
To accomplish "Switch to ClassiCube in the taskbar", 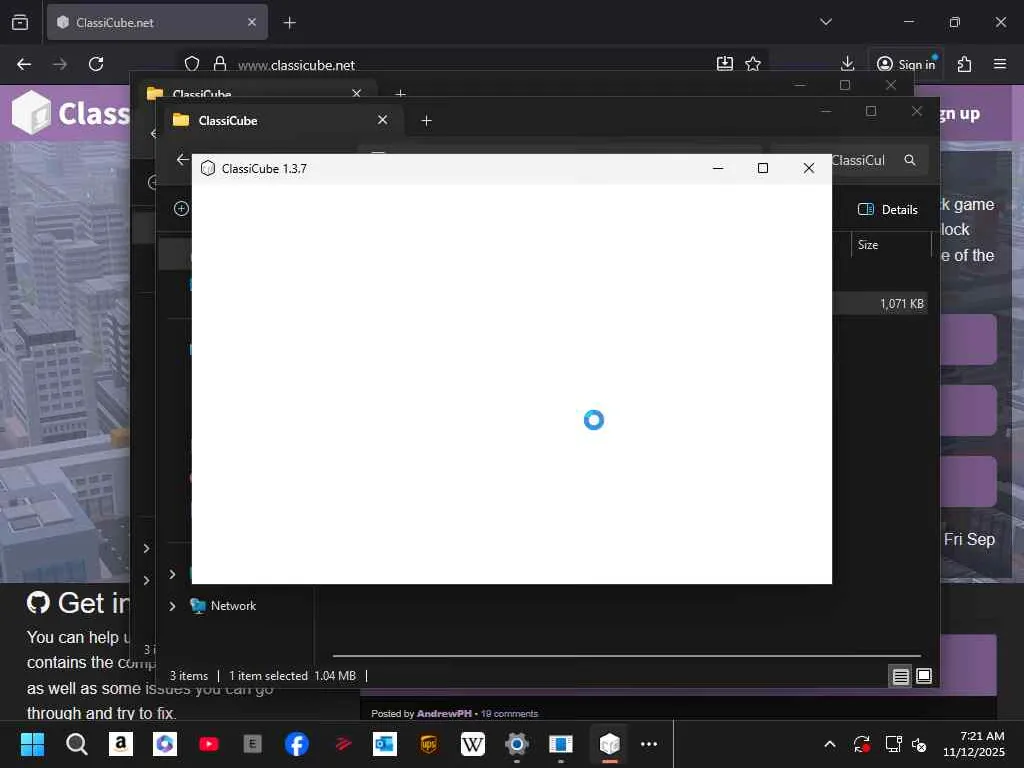I will (x=609, y=744).
